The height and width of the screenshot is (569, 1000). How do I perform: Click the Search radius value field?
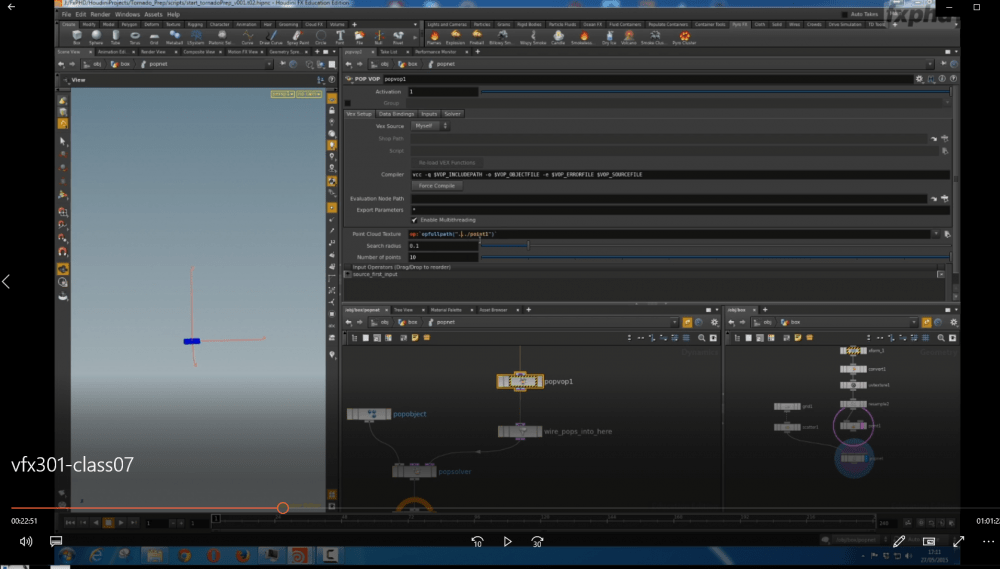[x=443, y=246]
